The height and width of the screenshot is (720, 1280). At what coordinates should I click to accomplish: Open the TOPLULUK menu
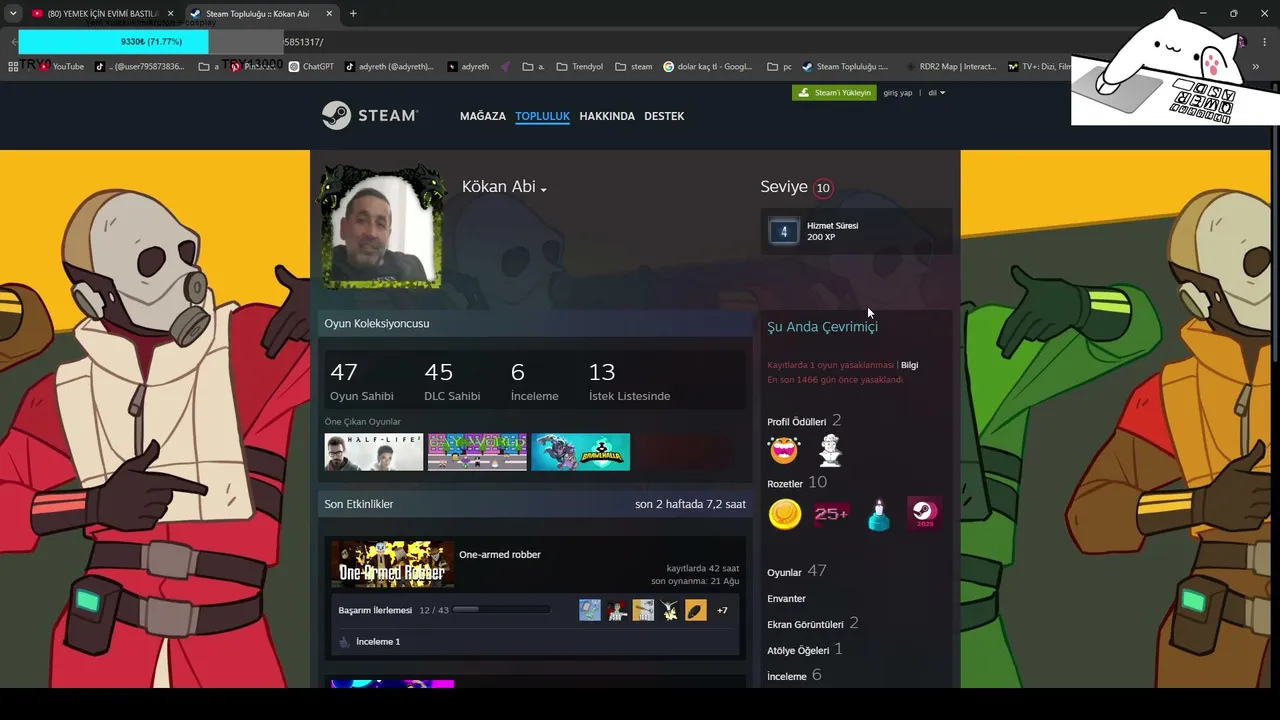pyautogui.click(x=542, y=116)
